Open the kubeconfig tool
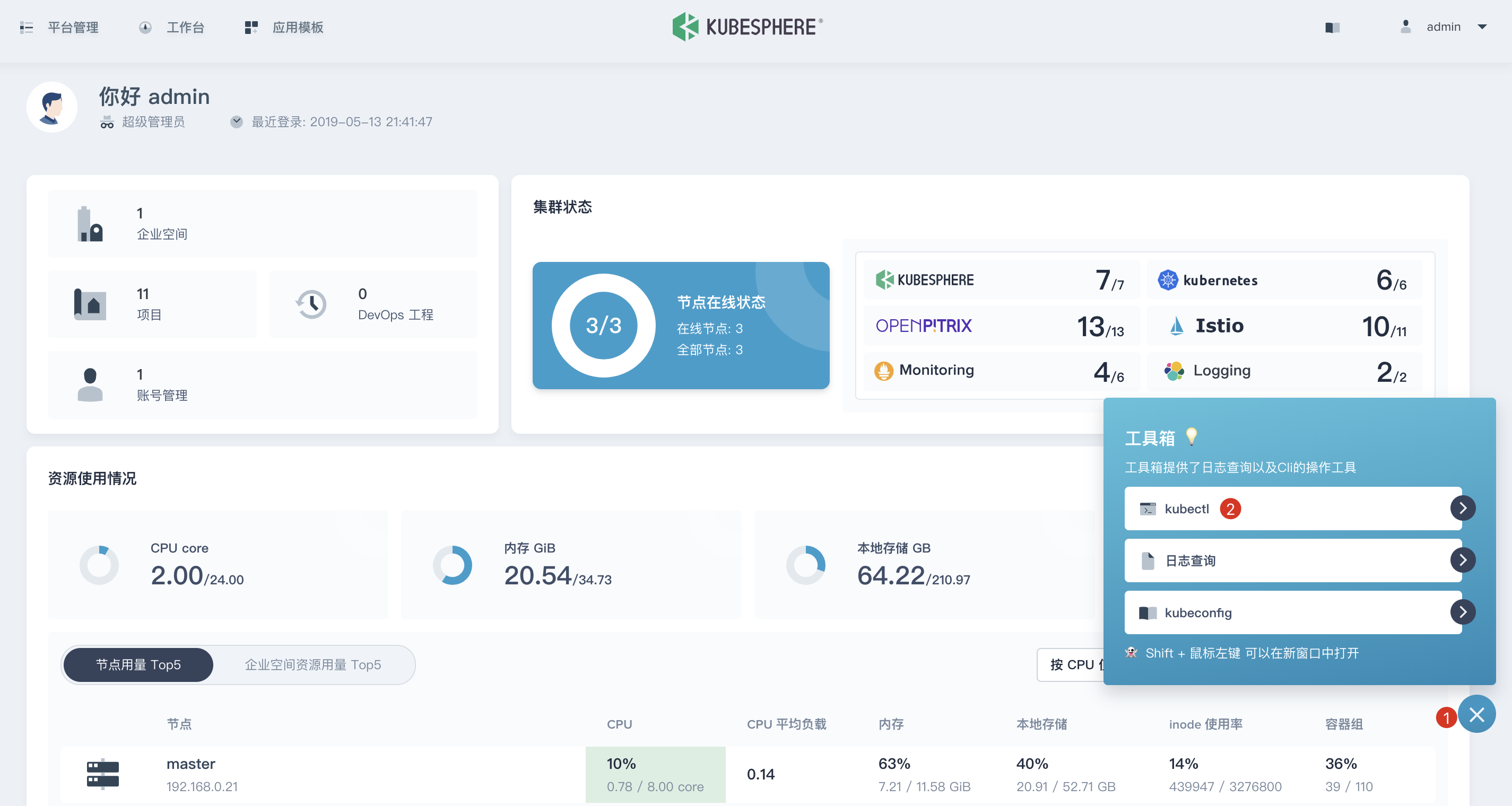 [x=1232, y=612]
